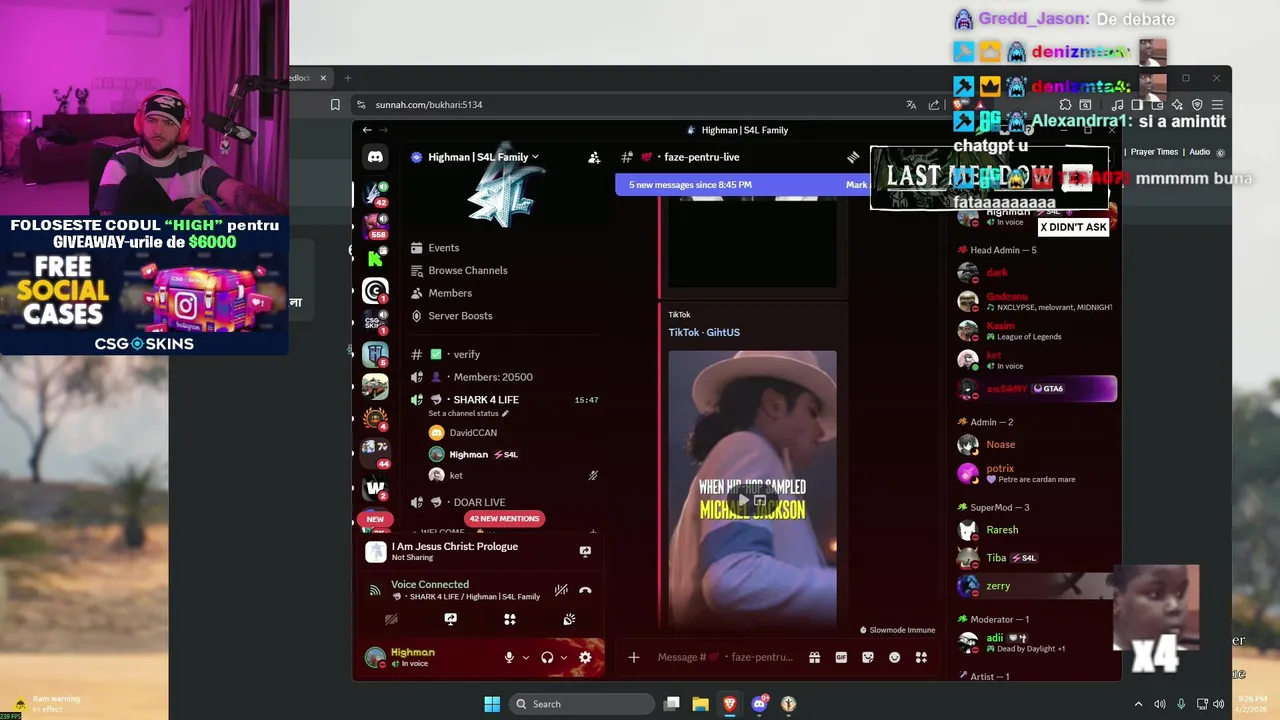This screenshot has height=720, width=1280.
Task: Click the message input field
Action: point(725,657)
